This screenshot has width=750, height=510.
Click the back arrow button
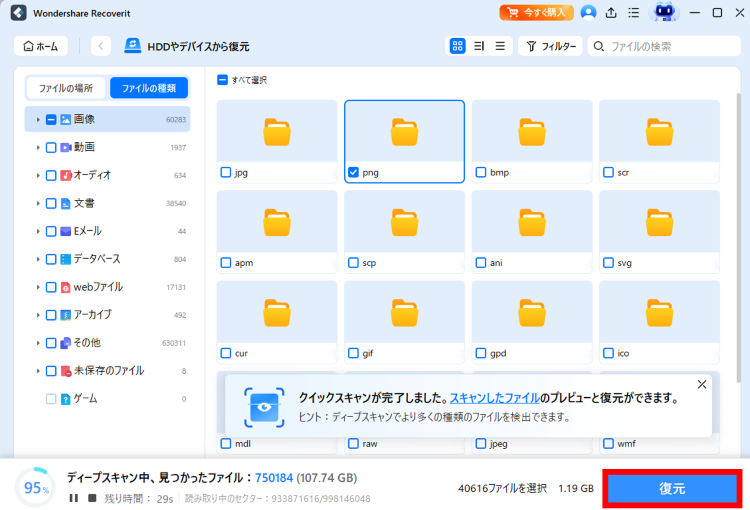click(100, 46)
